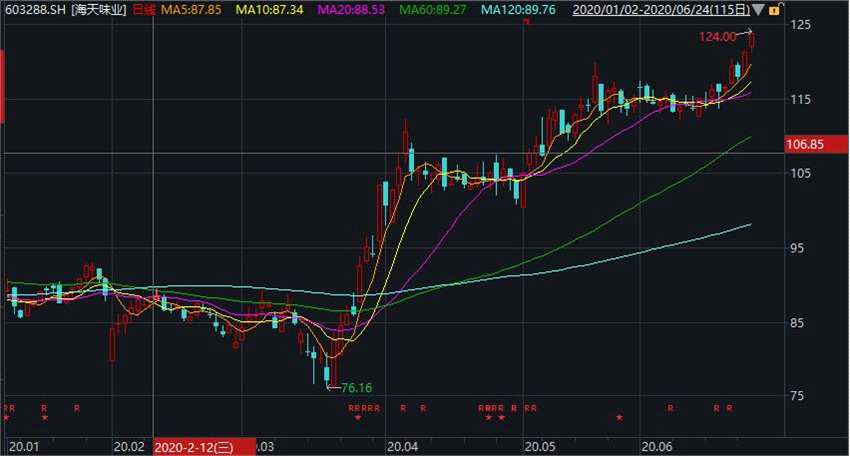Click the 20.02 month label
The height and width of the screenshot is (456, 850).
129,447
